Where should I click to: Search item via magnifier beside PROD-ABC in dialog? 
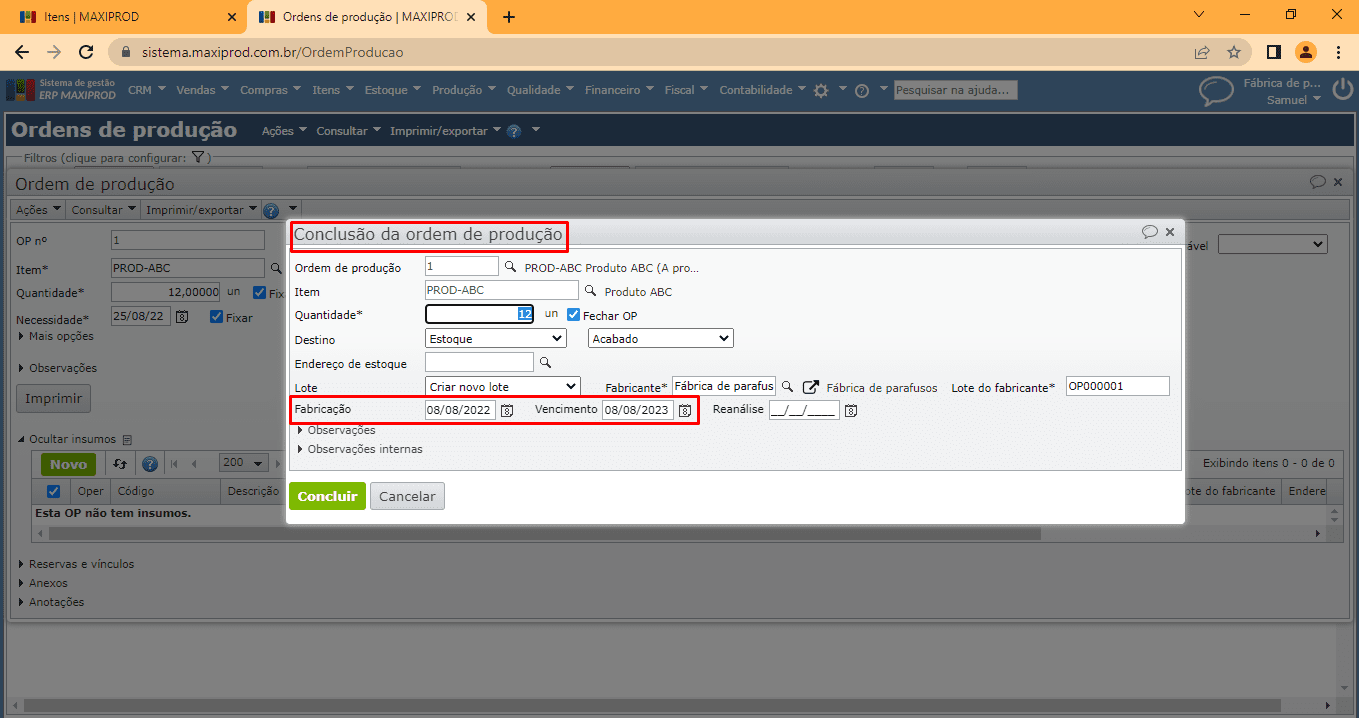point(590,291)
